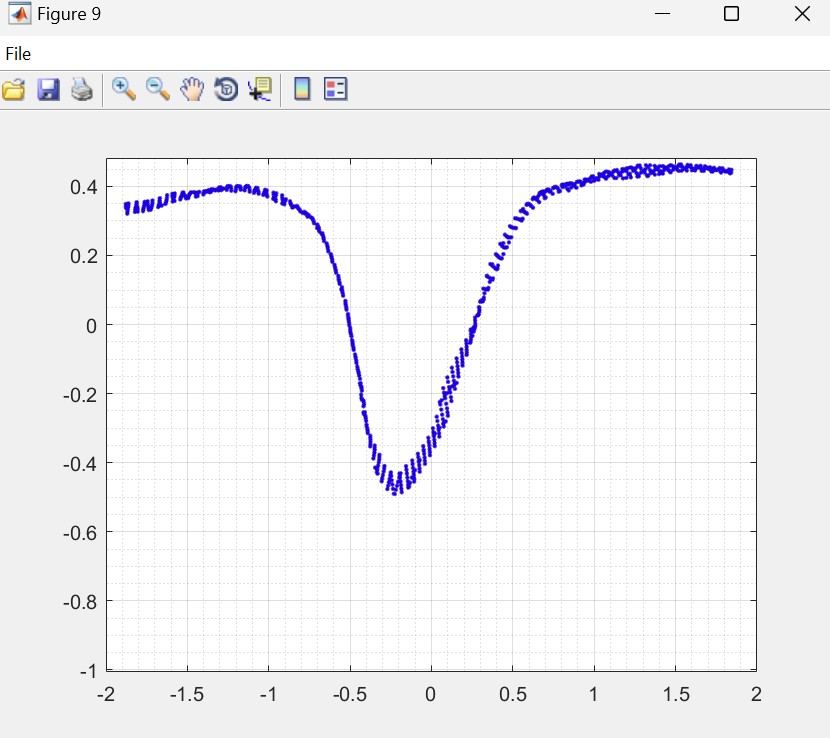Toggle the Insert Colorbar button
Screen dimensions: 830x738
[x=302, y=90]
